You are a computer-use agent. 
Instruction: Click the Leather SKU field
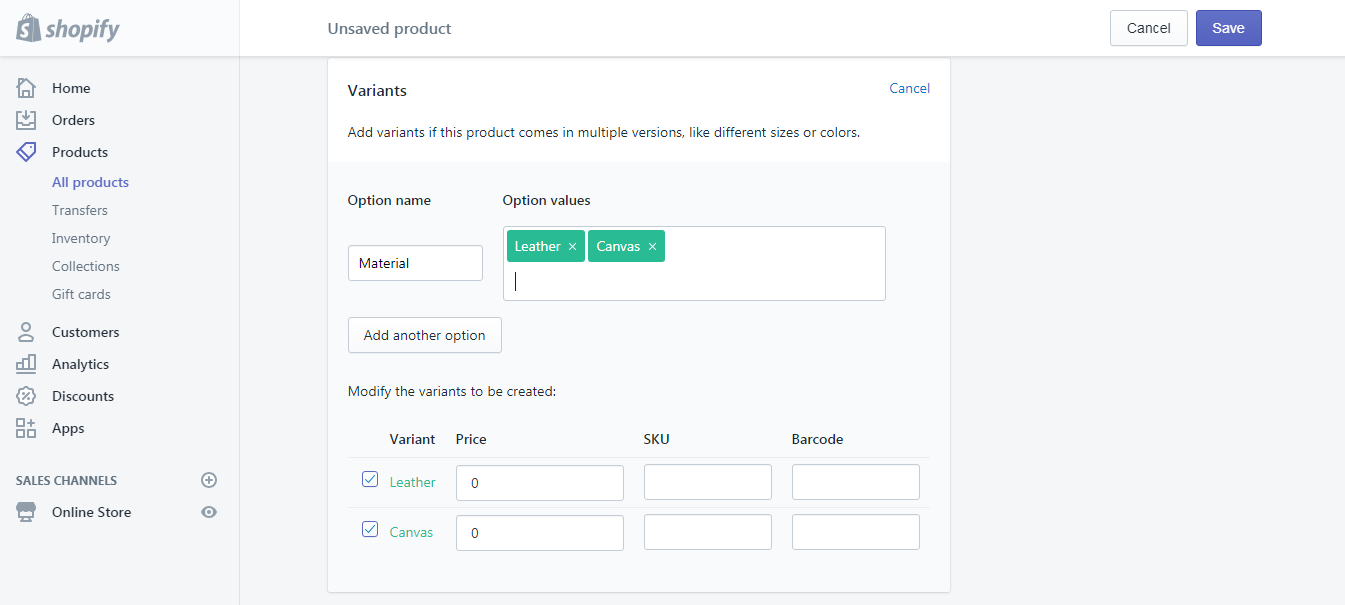(708, 482)
